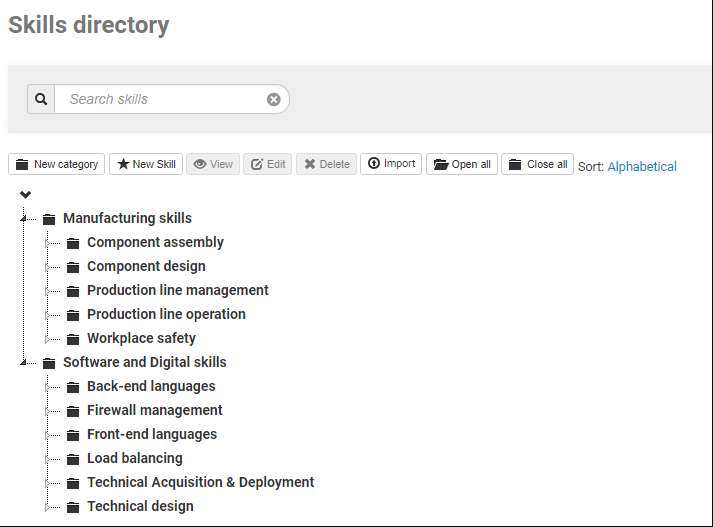The height and width of the screenshot is (527, 713).
Task: Click the Load balancing folder icon
Action: point(73,459)
